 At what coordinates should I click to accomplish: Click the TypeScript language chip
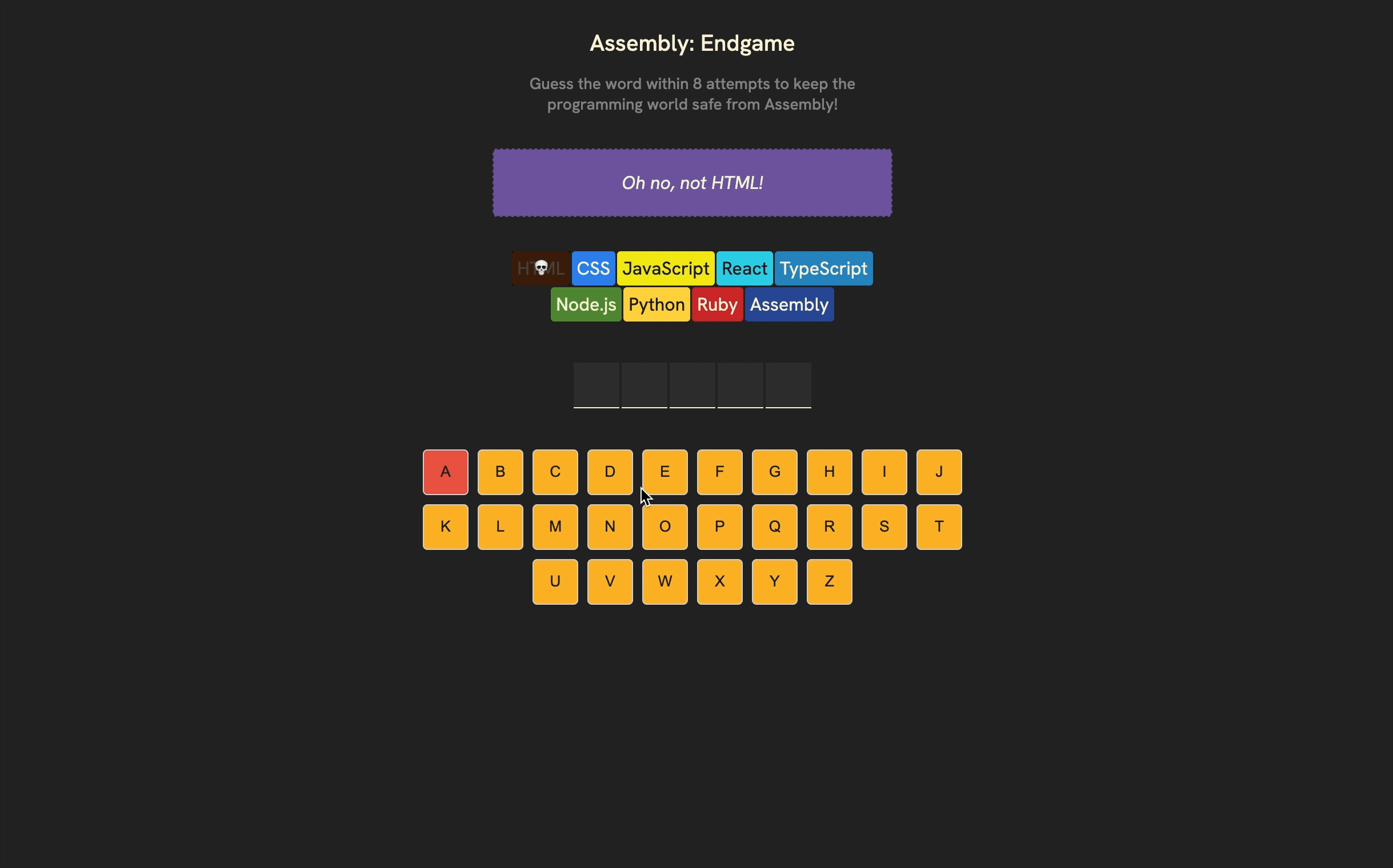(823, 268)
